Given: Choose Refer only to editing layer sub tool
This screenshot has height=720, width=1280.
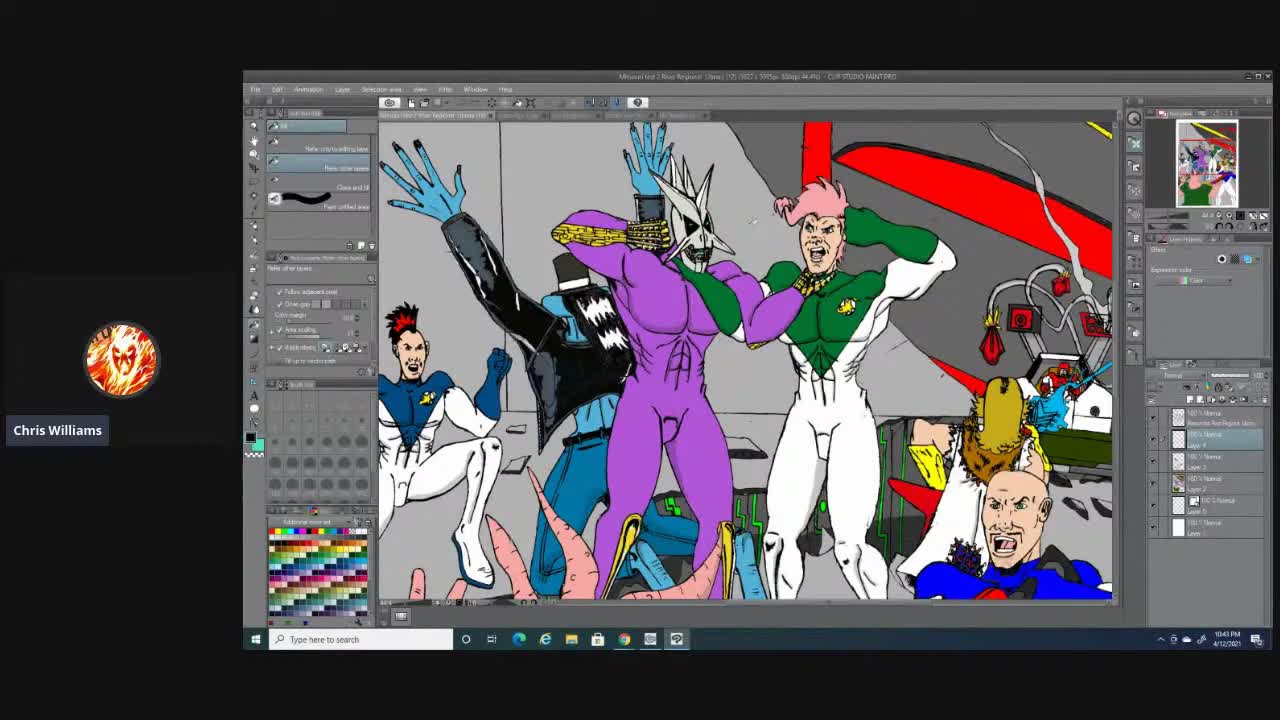Looking at the screenshot, I should click(x=318, y=144).
